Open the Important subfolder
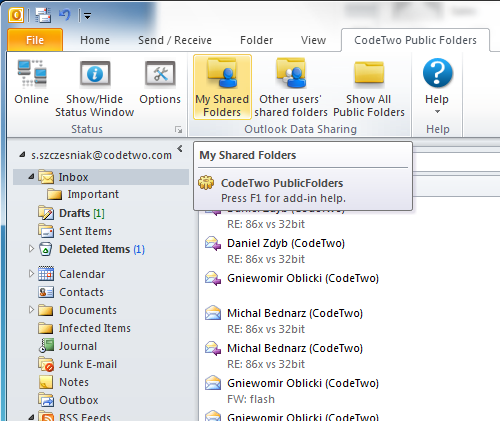The height and width of the screenshot is (421, 500). [x=93, y=194]
